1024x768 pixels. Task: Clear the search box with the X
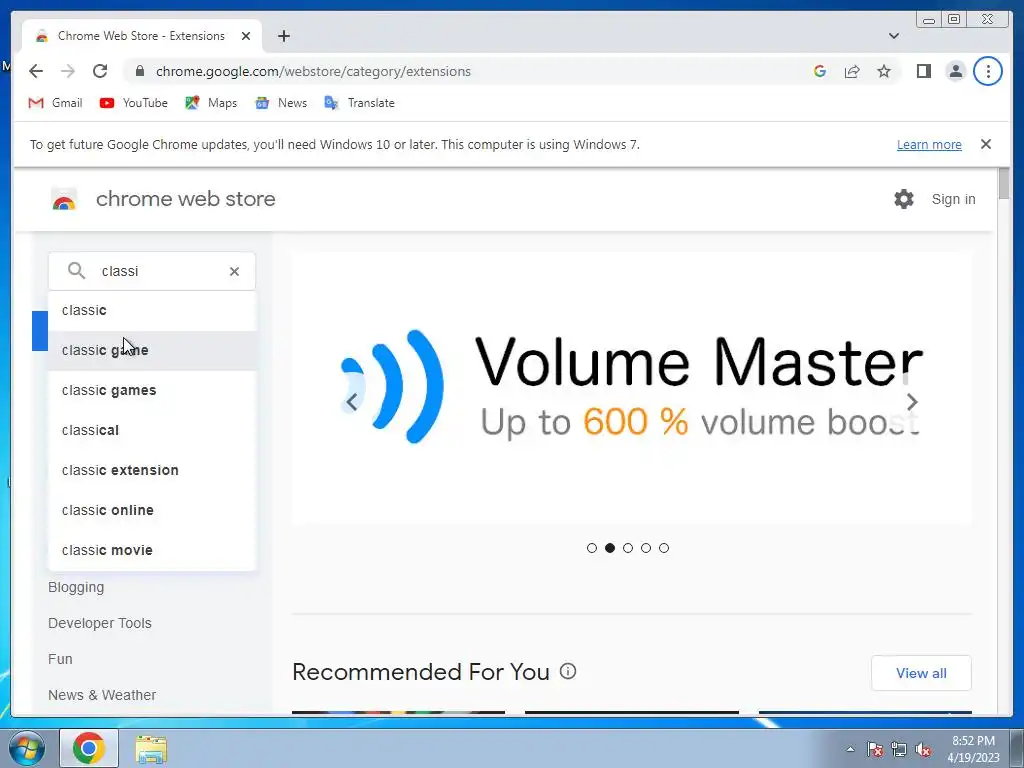pyautogui.click(x=234, y=271)
